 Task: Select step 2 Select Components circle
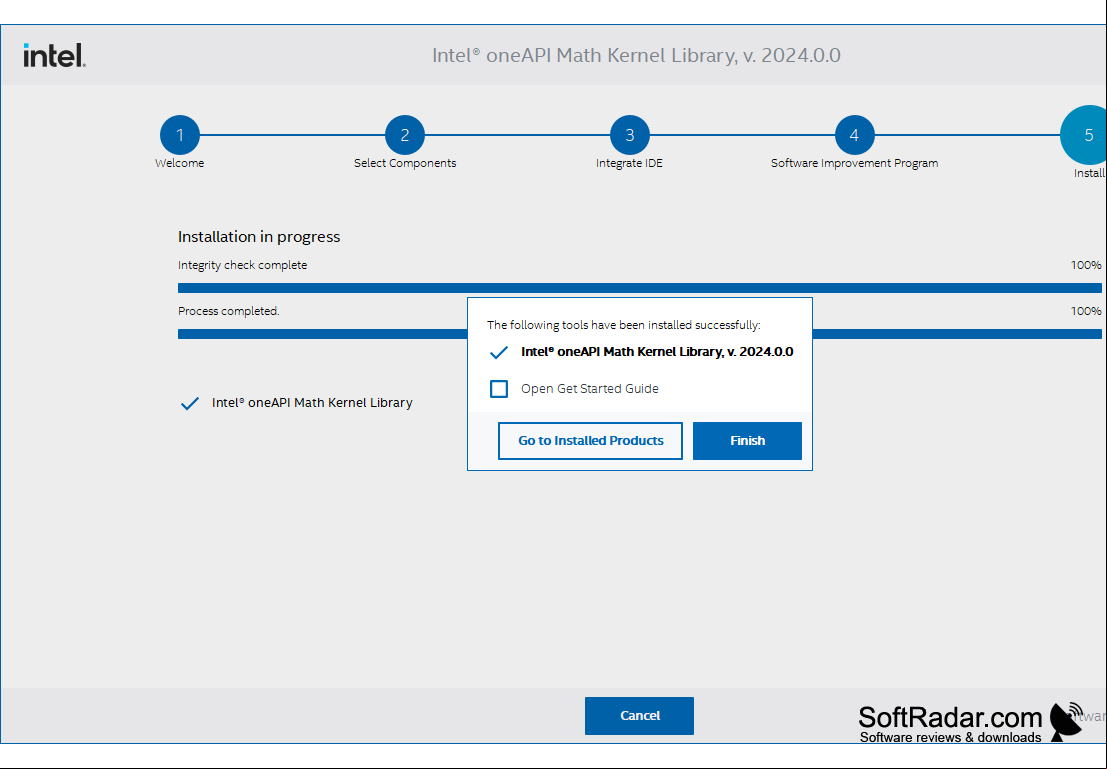click(405, 135)
